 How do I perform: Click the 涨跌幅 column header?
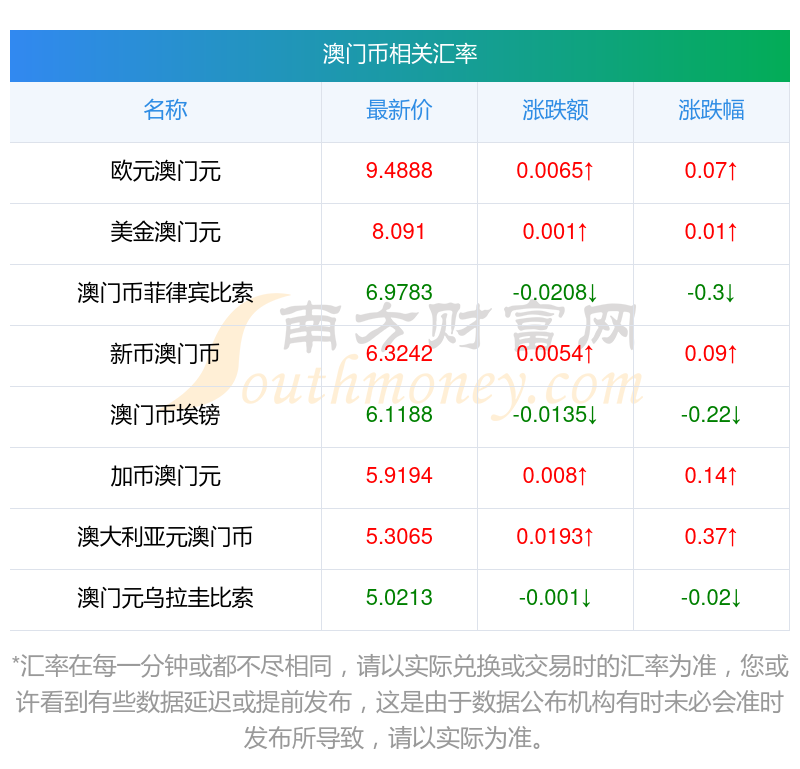click(711, 110)
